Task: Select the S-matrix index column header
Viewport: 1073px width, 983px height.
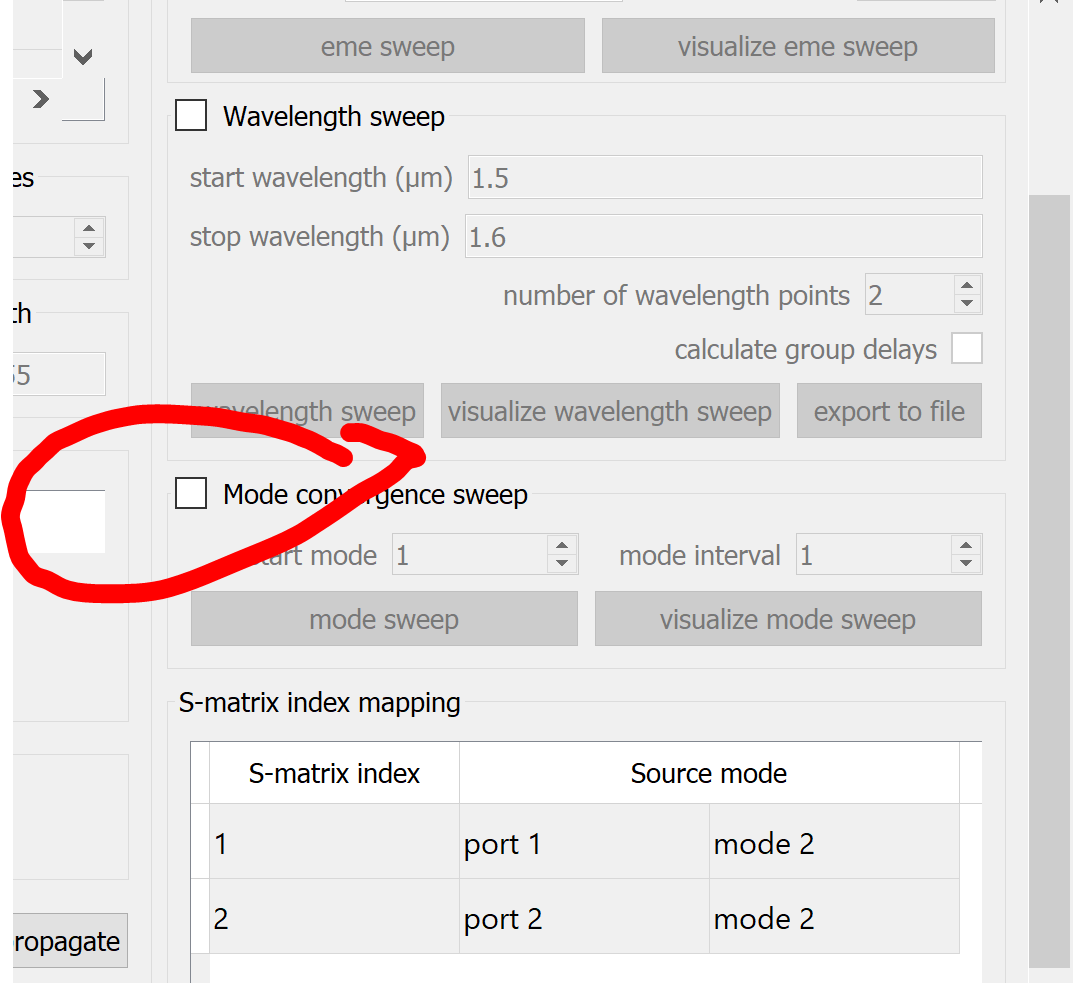Action: coord(334,773)
